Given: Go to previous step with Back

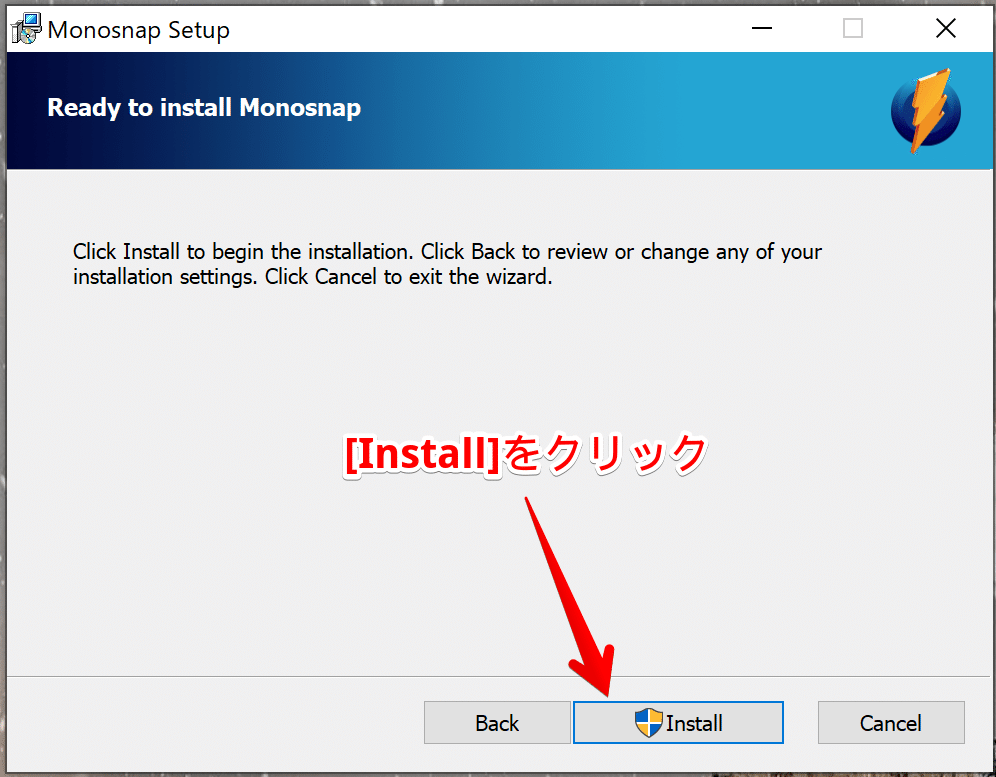Looking at the screenshot, I should 497,722.
